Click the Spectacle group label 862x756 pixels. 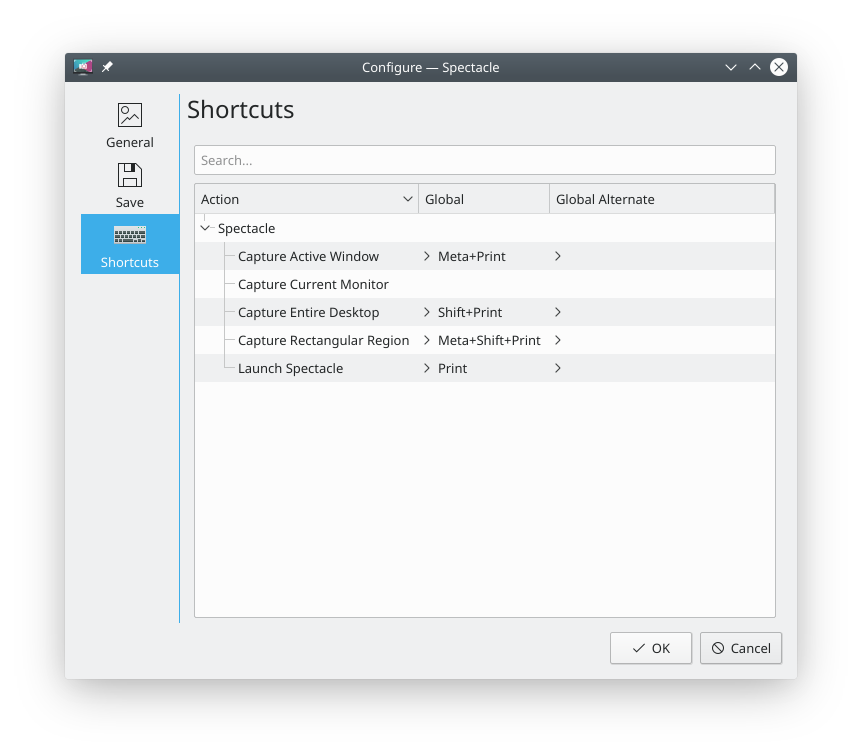pos(246,228)
